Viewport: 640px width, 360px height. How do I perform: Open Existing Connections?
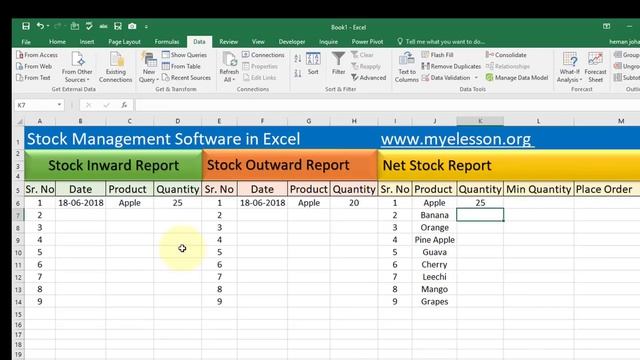116,67
